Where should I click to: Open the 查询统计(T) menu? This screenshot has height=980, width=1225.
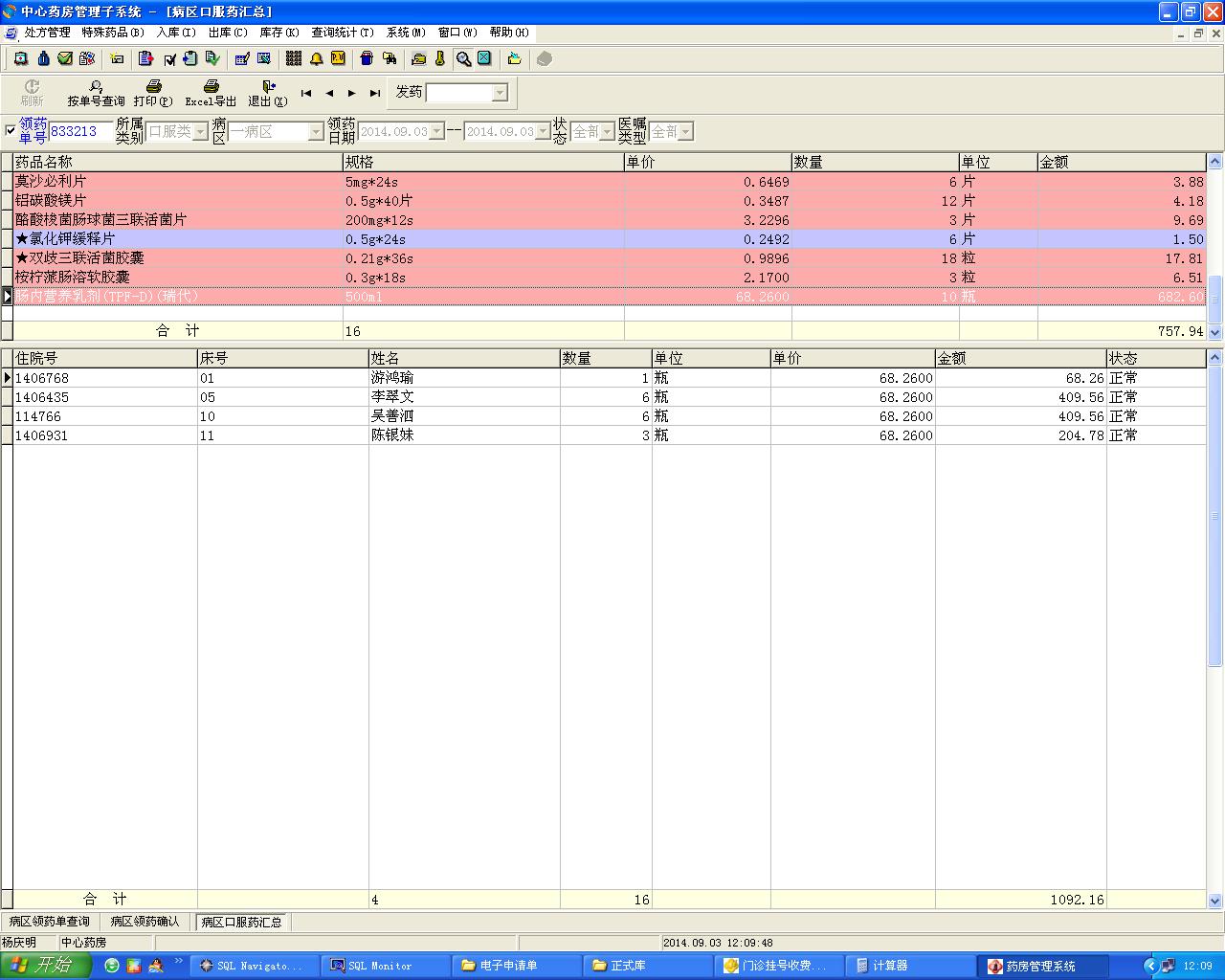[343, 33]
